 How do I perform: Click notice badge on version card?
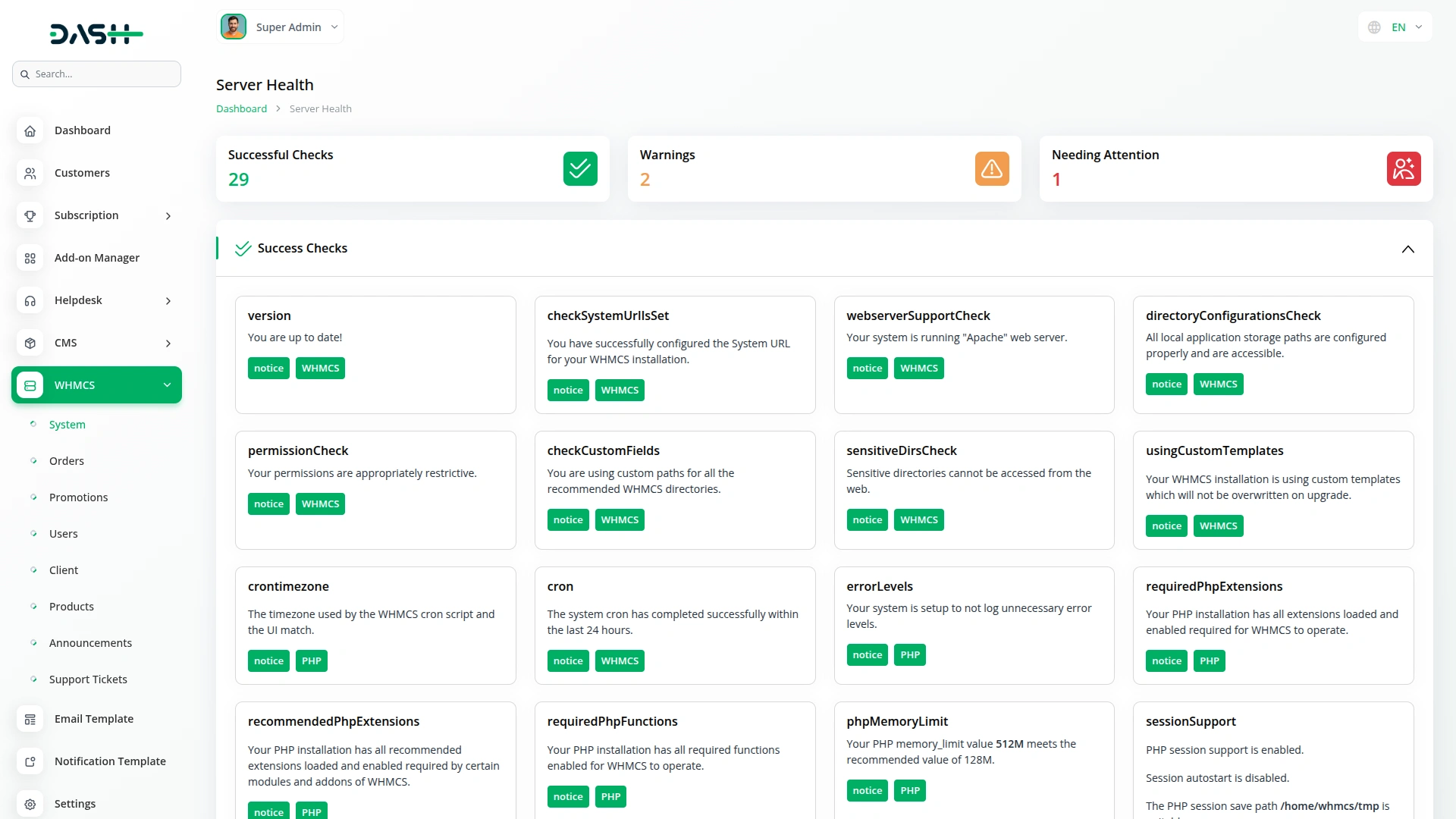[268, 369]
